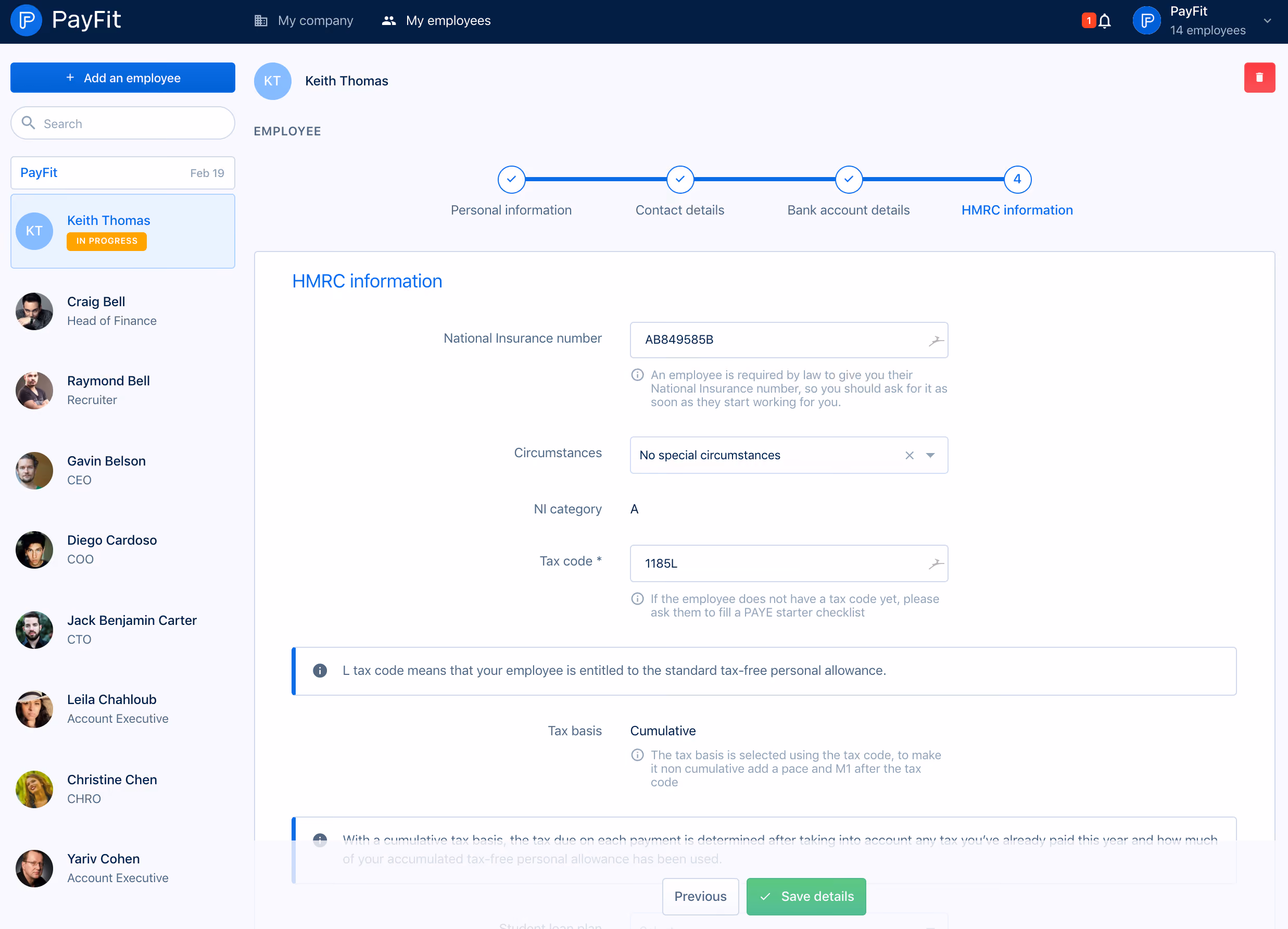Open the notifications bell icon
Viewport: 1288px width, 929px height.
(1104, 21)
